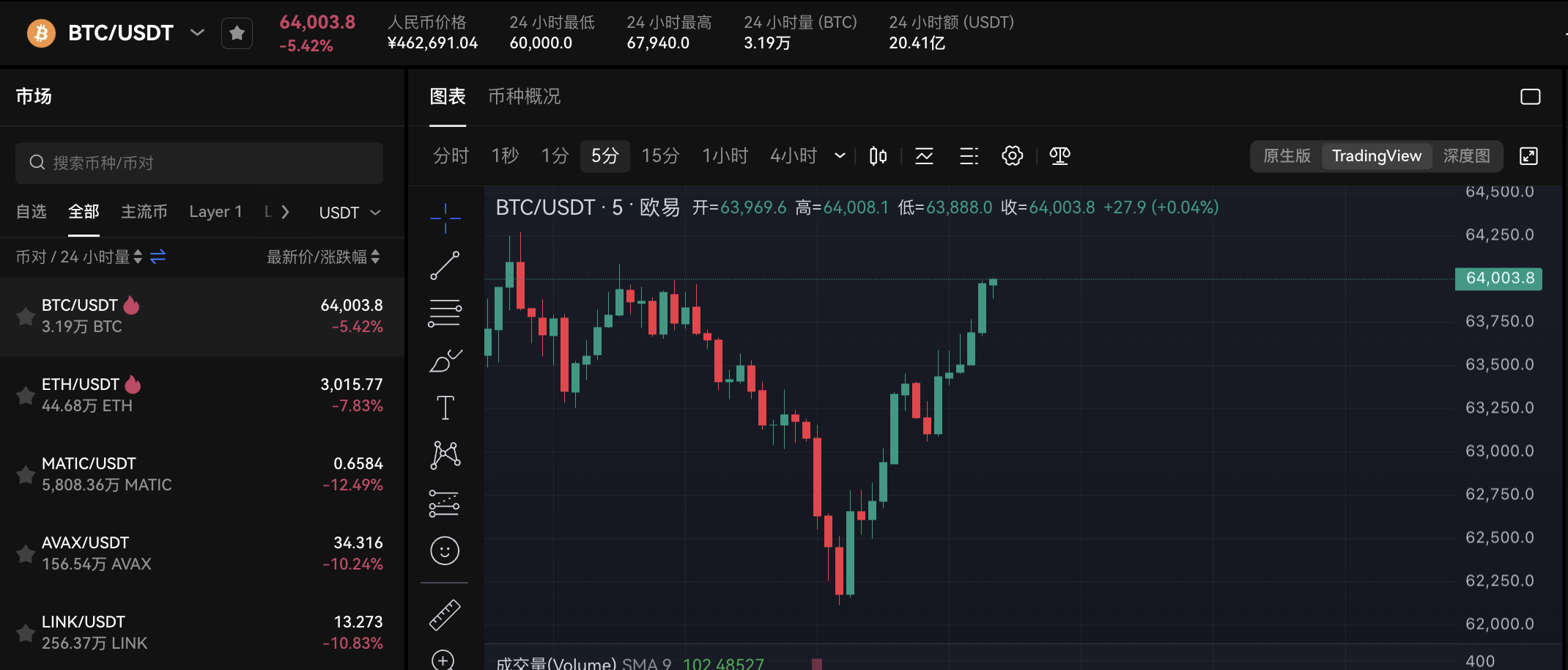Image resolution: width=1568 pixels, height=670 pixels.
Task: Open the USDT quote currency dropdown
Action: pos(350,213)
